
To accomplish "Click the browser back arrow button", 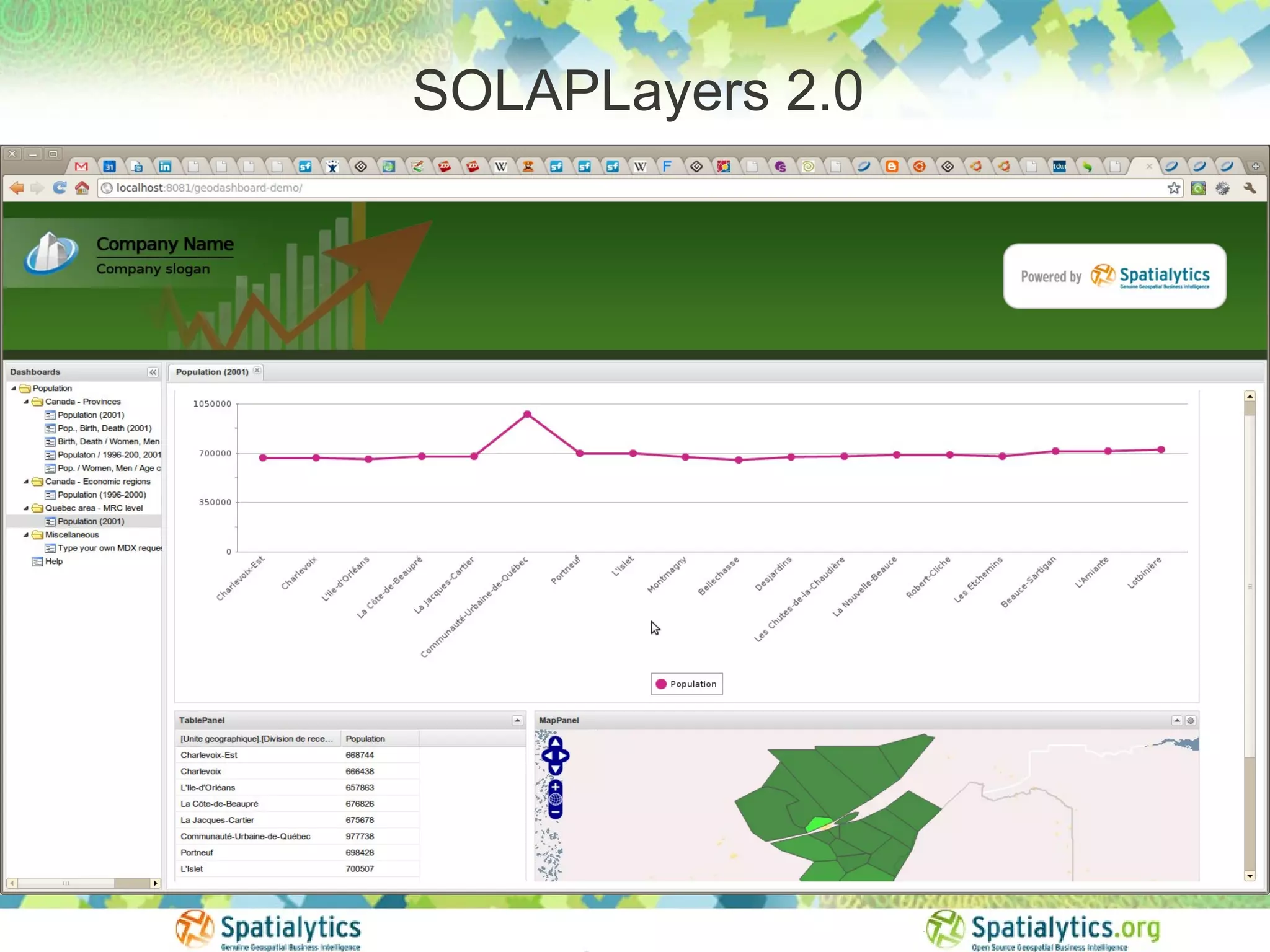I will tap(17, 188).
